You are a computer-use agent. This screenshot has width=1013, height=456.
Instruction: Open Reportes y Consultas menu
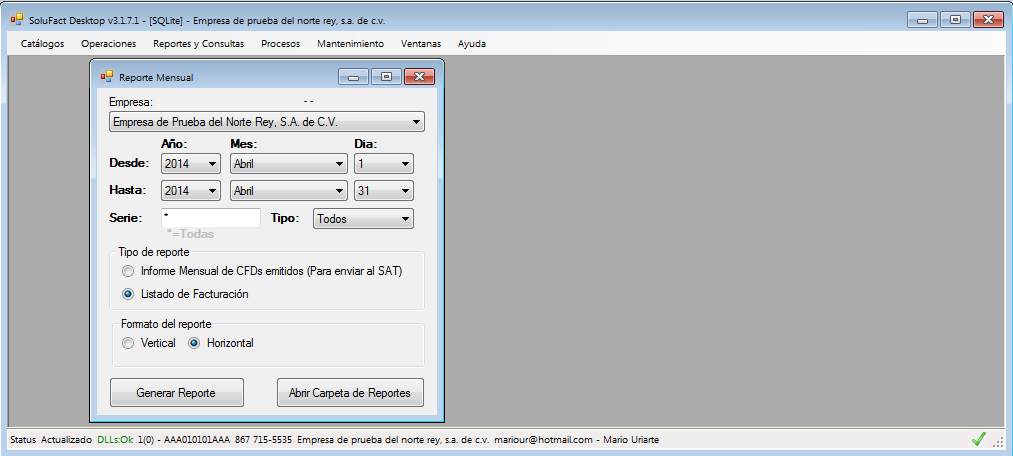coord(198,44)
